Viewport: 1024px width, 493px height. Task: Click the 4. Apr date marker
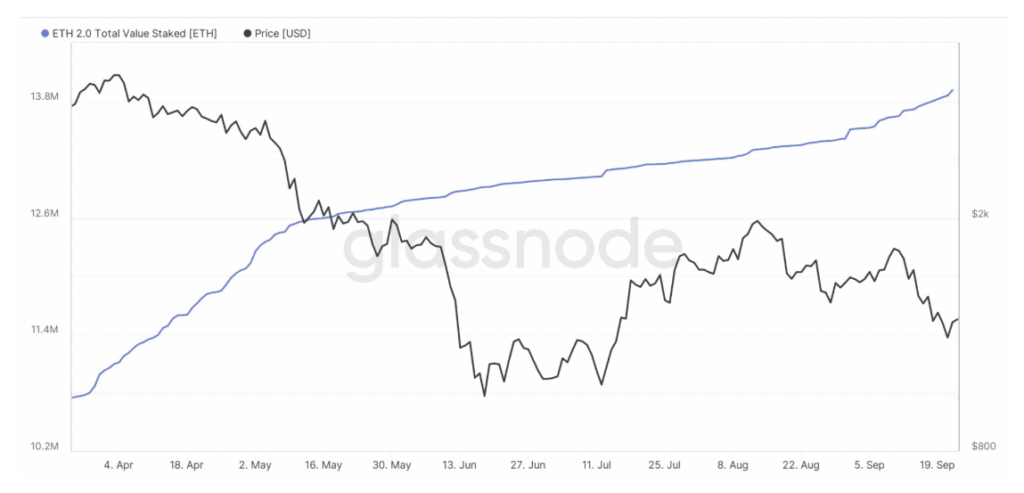tap(118, 465)
